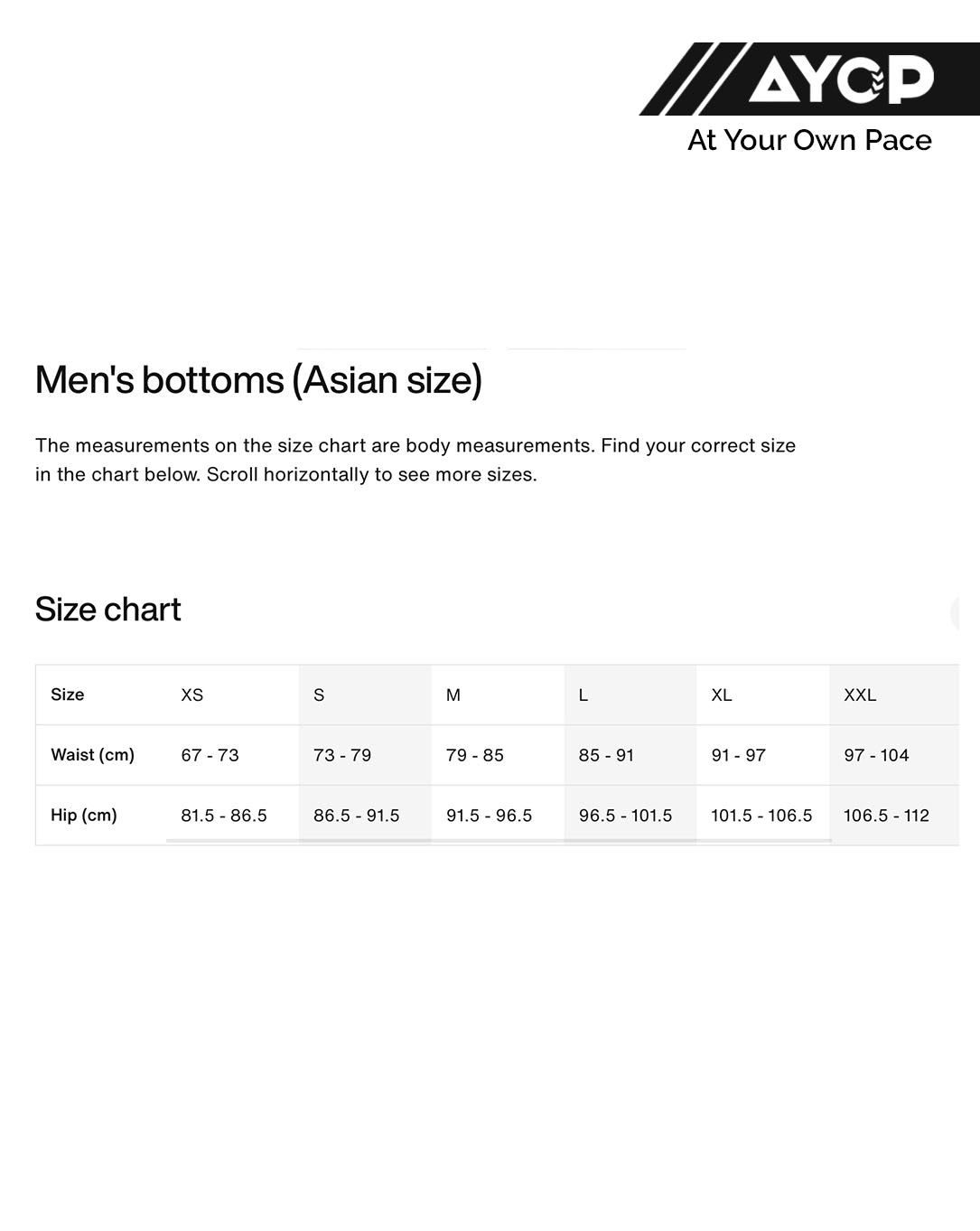Select the XL size column header

721,695
